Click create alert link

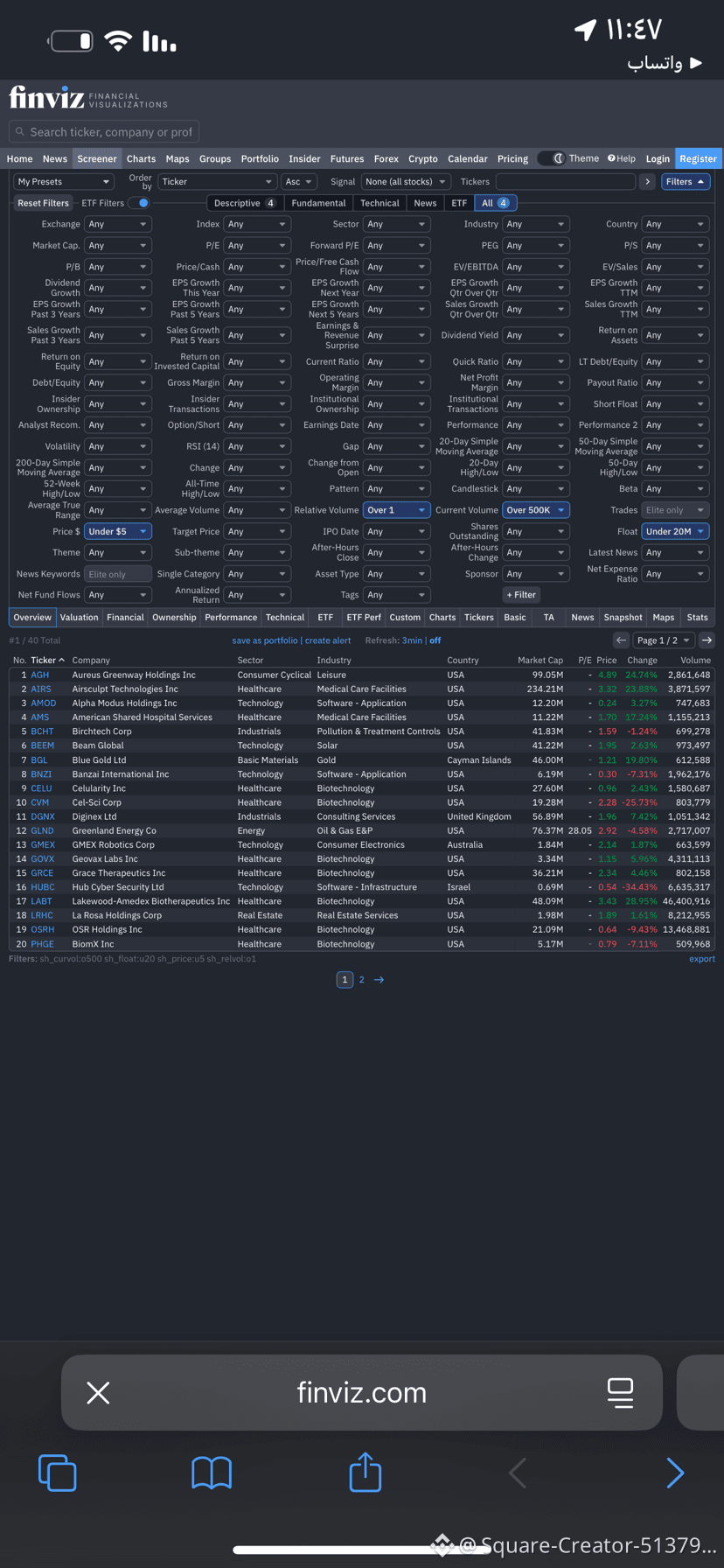[x=328, y=640]
